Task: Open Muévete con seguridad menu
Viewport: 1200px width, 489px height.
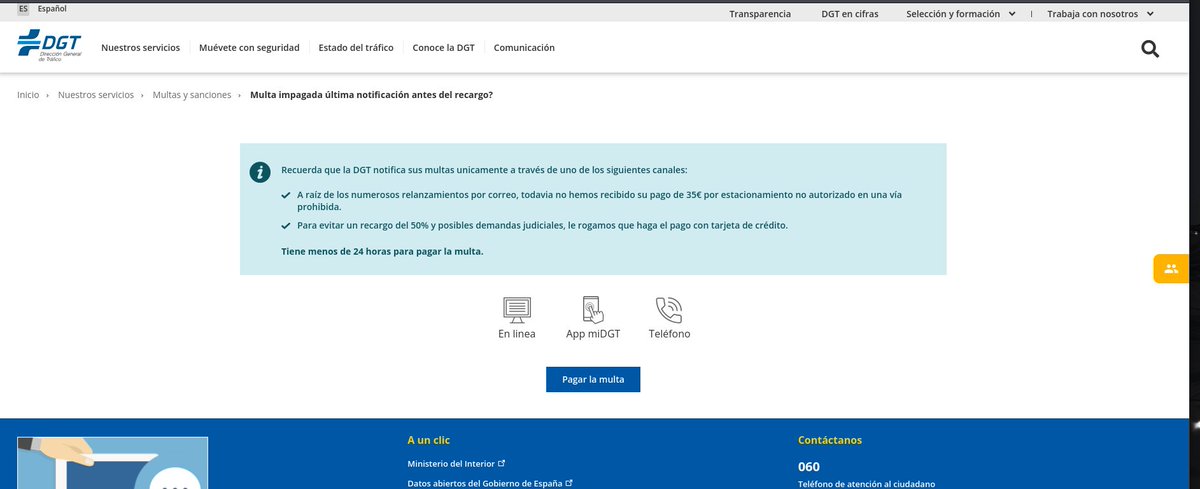Action: click(x=249, y=47)
